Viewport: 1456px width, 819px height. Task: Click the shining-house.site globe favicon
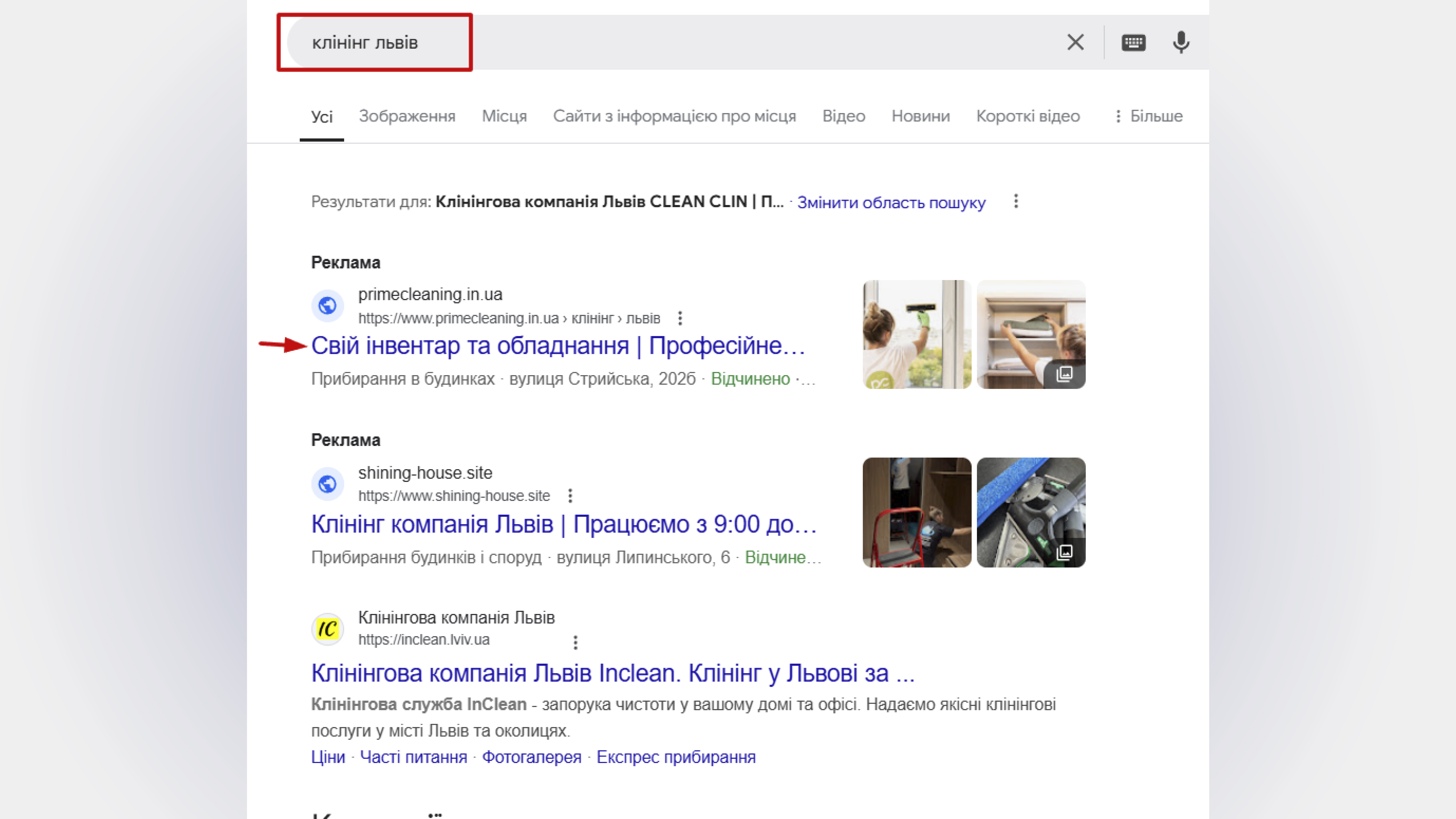pos(327,484)
